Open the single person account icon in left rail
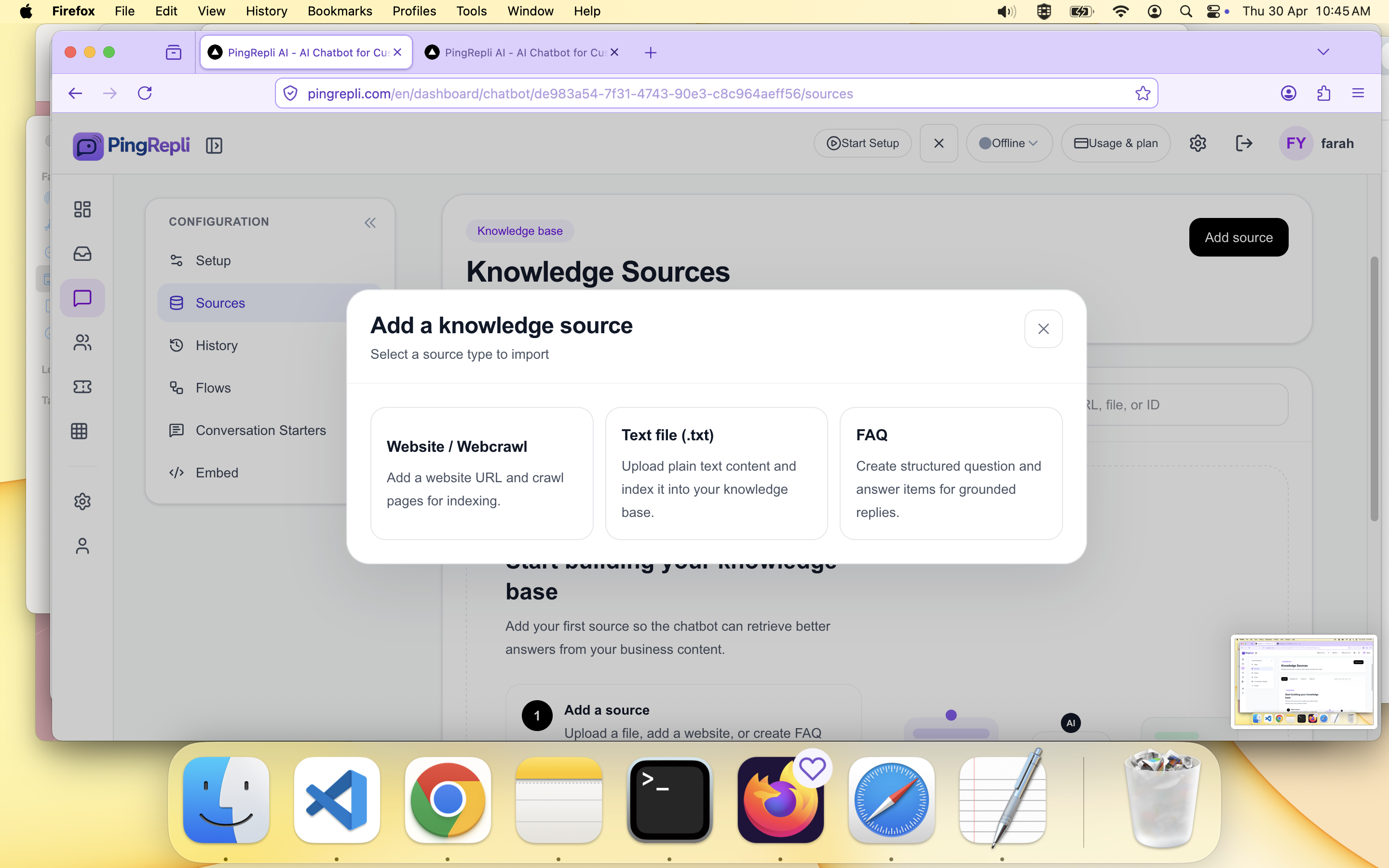The image size is (1389, 868). click(82, 546)
